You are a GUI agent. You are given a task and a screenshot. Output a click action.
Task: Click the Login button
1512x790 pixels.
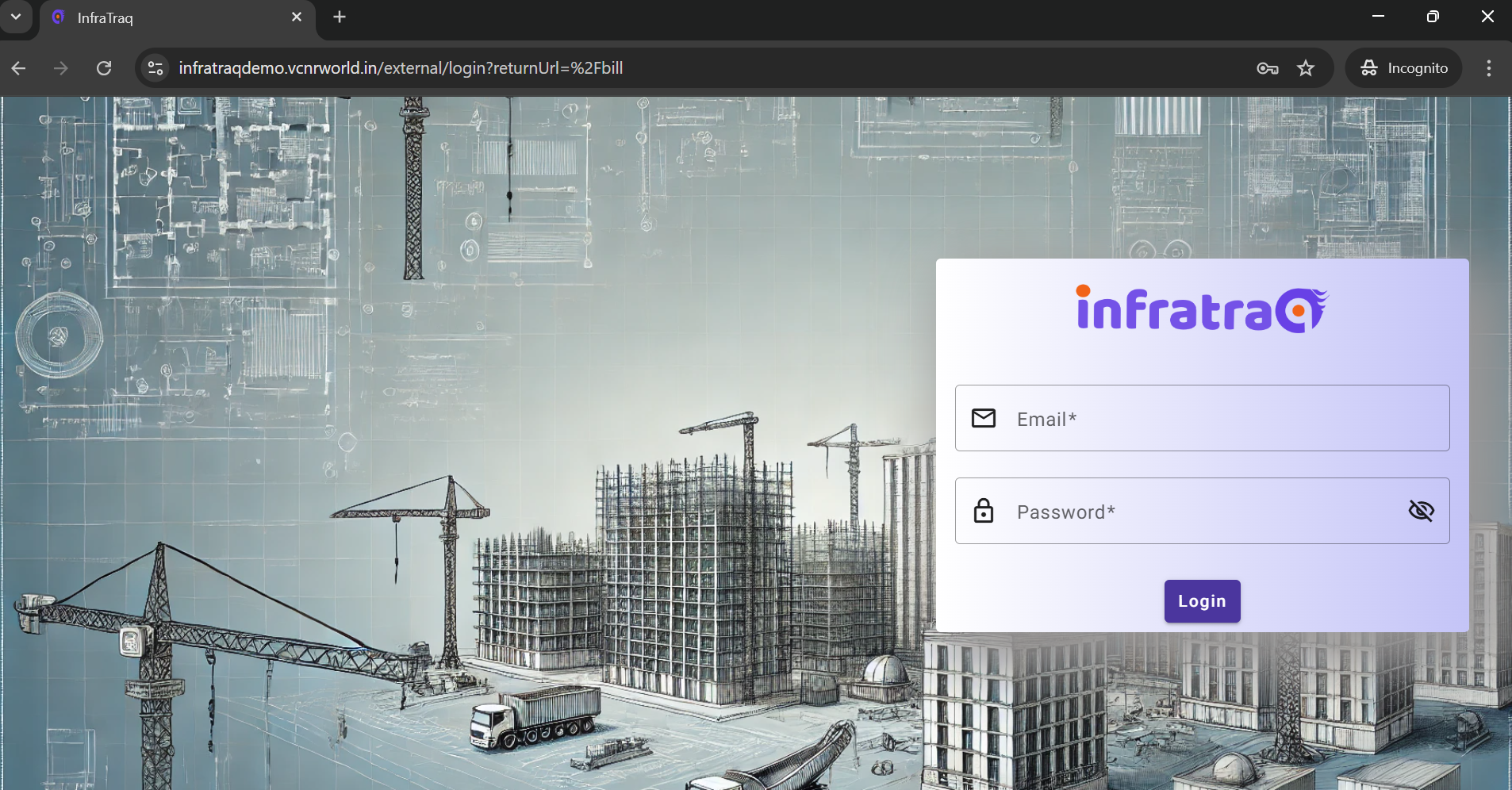click(1202, 601)
